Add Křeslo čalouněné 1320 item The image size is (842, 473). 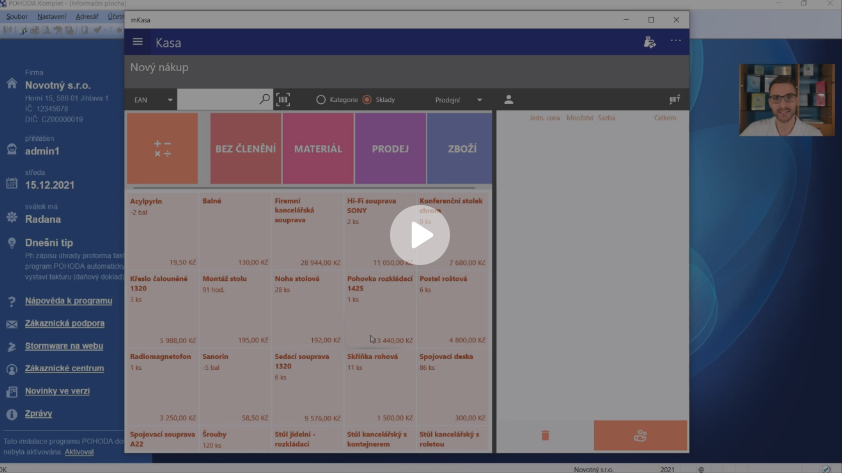coord(162,309)
